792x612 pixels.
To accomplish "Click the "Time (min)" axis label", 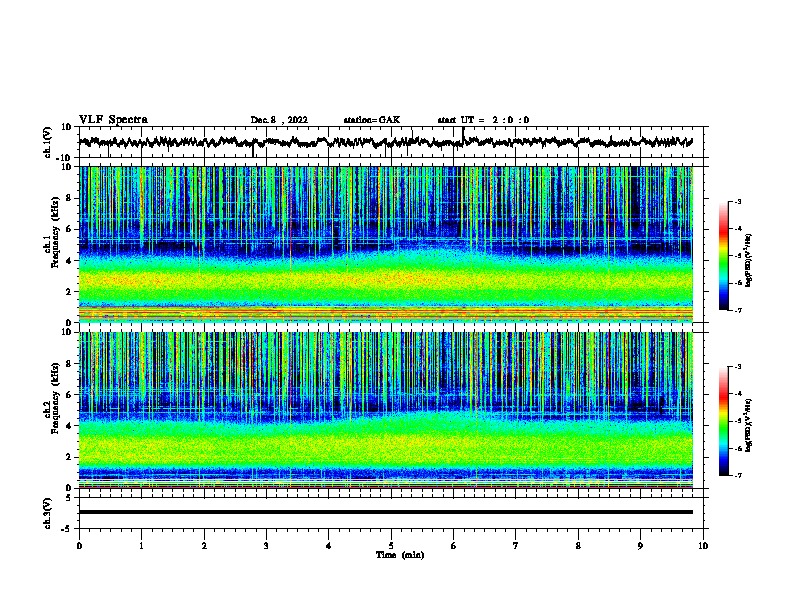I will [400, 555].
